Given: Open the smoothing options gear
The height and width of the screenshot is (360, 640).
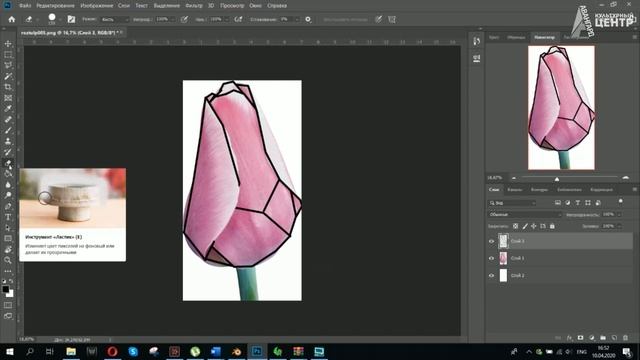Looking at the screenshot, I should pos(308,19).
